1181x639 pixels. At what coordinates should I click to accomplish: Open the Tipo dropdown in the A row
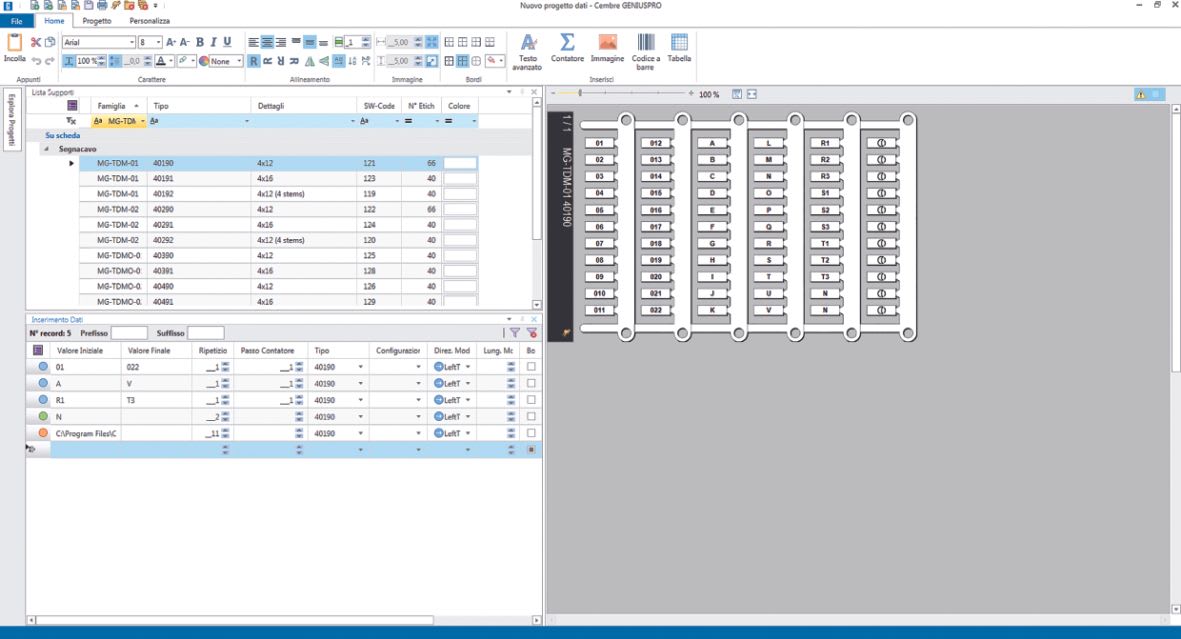pyautogui.click(x=362, y=383)
